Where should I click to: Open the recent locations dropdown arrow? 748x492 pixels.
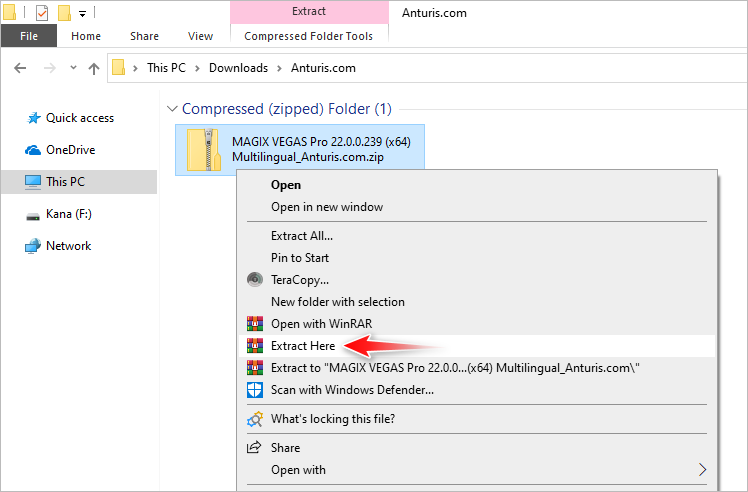(70, 69)
